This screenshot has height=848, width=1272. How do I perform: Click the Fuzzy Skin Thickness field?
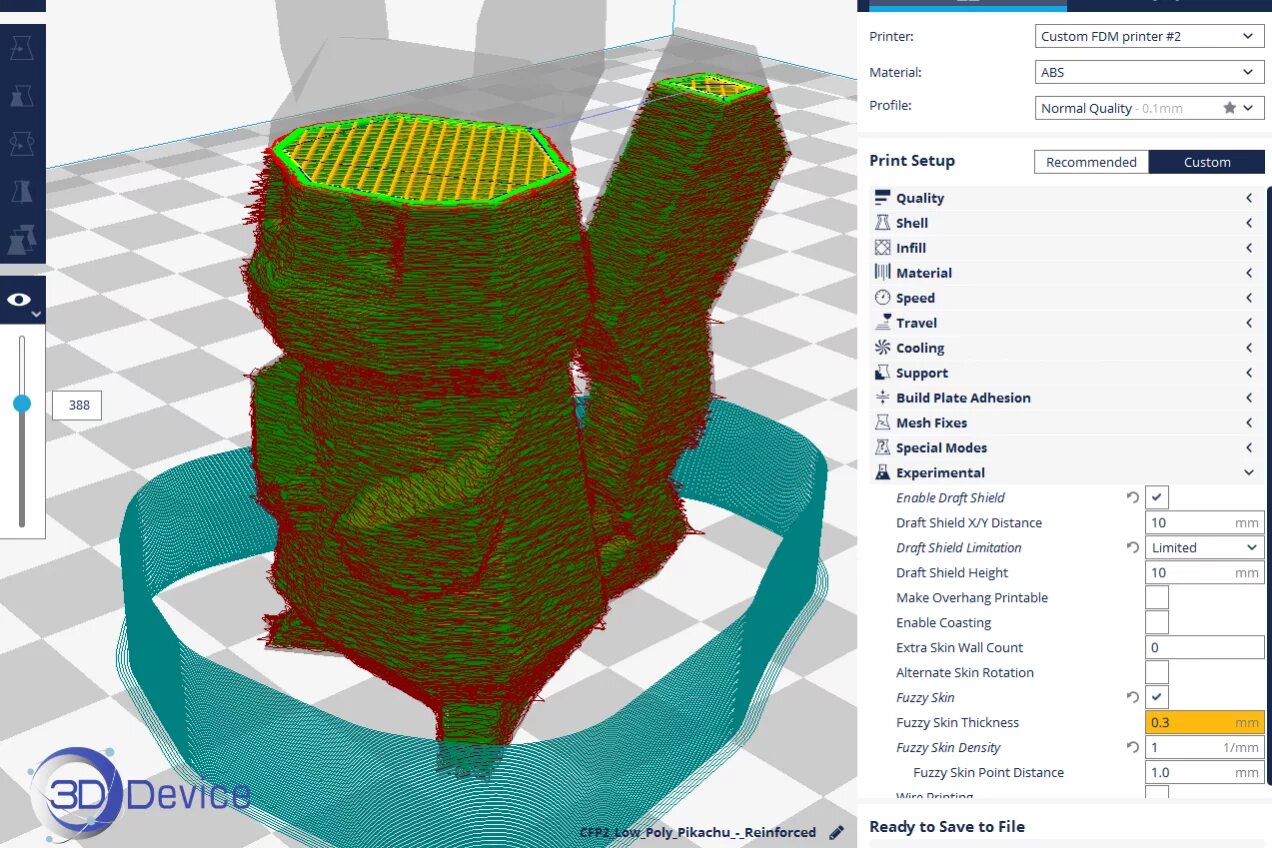coord(1205,722)
